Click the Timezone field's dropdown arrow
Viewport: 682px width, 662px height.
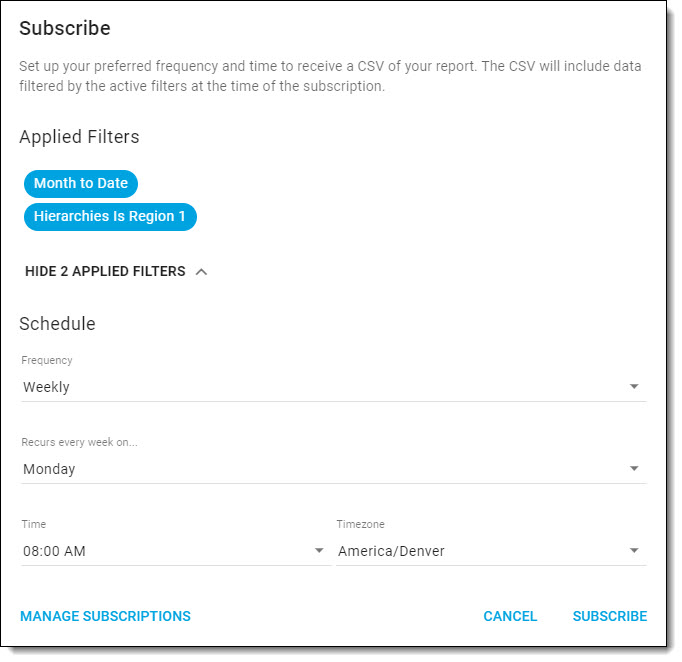634,551
